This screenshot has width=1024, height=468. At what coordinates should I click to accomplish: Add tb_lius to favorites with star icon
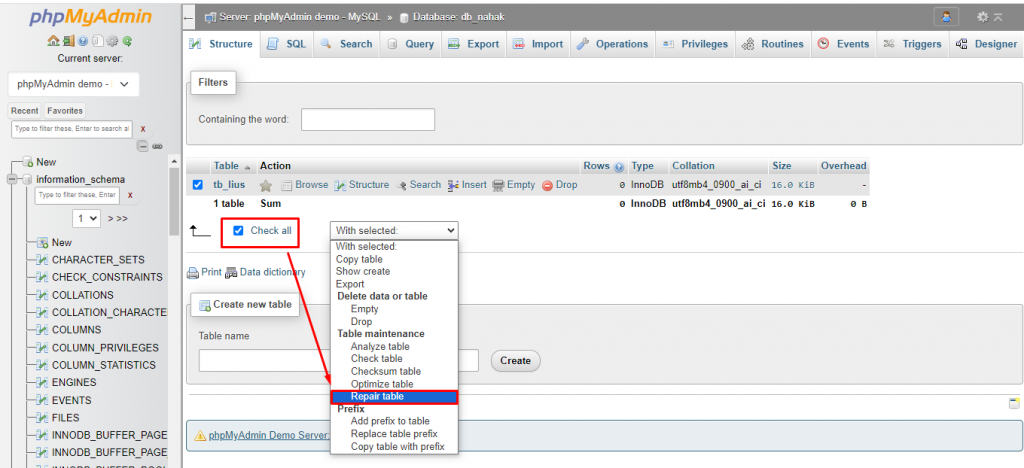pos(266,185)
